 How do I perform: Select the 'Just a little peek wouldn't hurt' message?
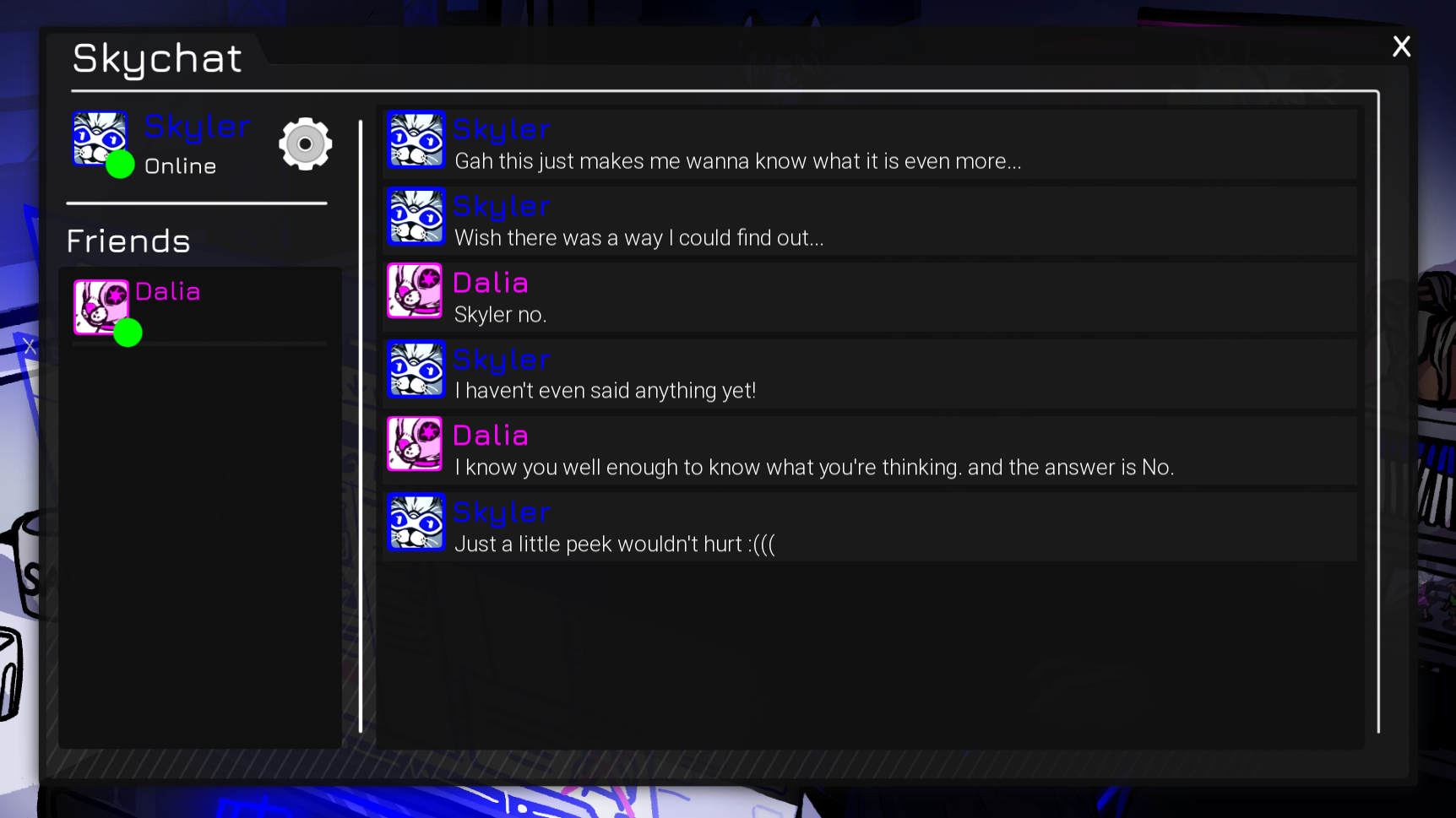click(x=871, y=527)
